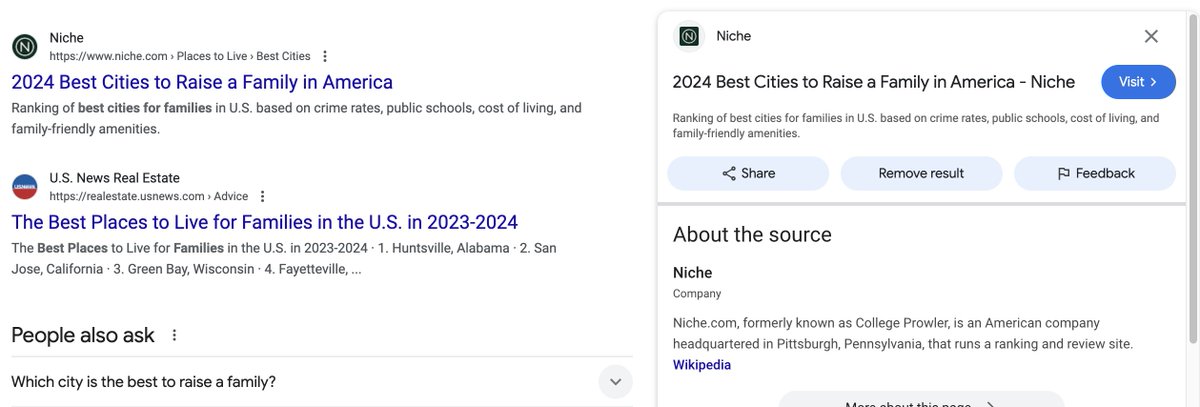Open the 2024 Best Cities to Raise a Family link
The height and width of the screenshot is (407, 1200).
point(202,82)
